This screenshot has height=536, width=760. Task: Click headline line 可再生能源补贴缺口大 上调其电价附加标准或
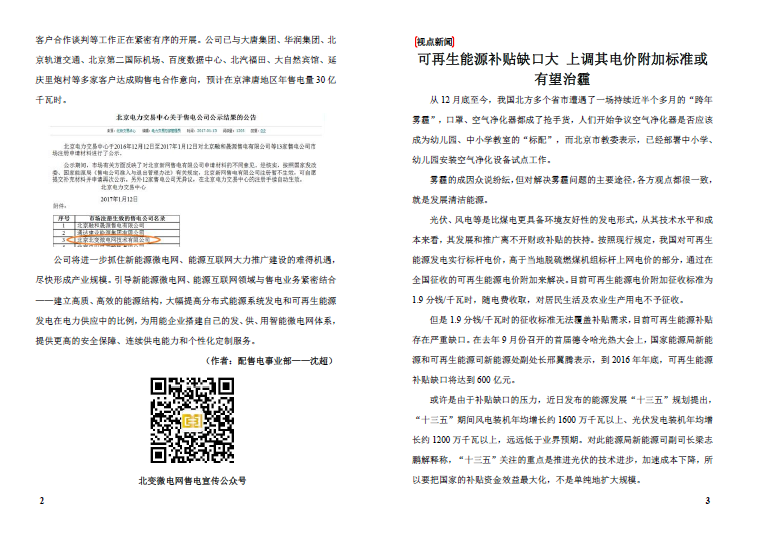[563, 60]
